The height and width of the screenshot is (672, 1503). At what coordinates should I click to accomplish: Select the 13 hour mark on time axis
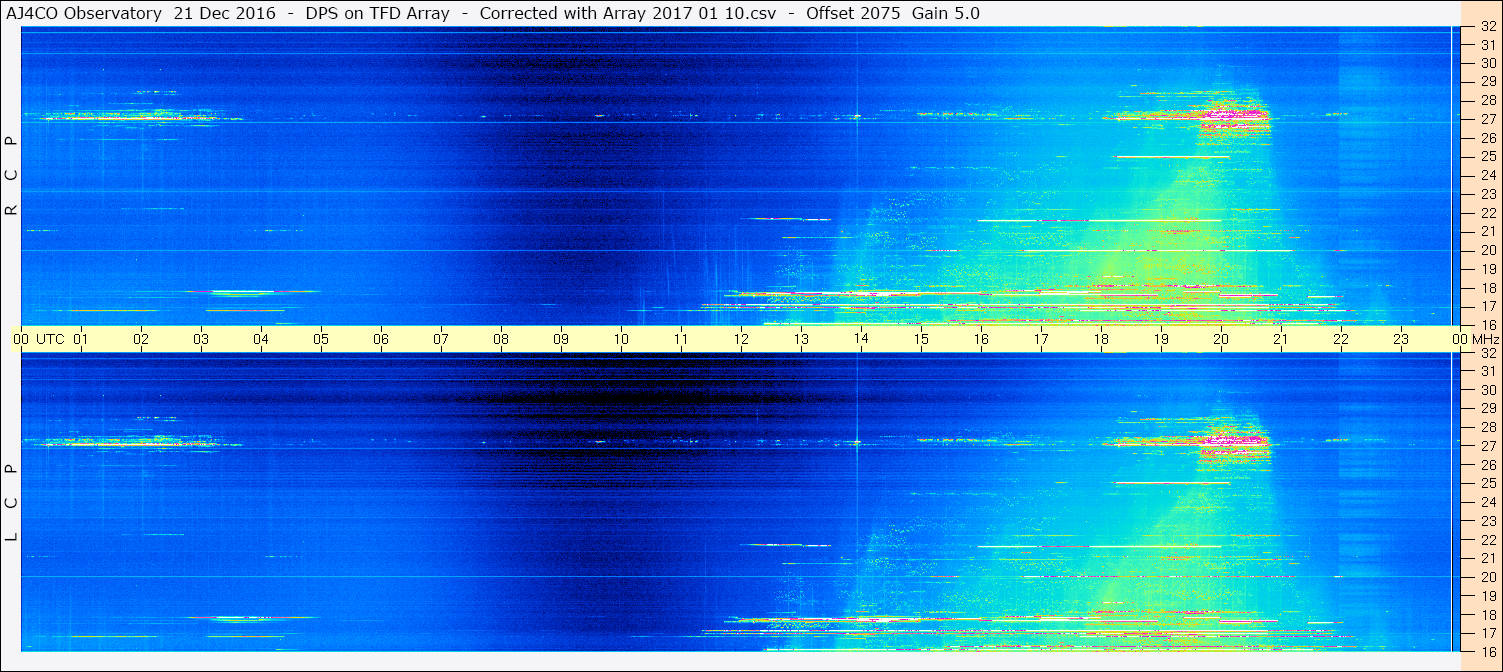click(x=801, y=339)
